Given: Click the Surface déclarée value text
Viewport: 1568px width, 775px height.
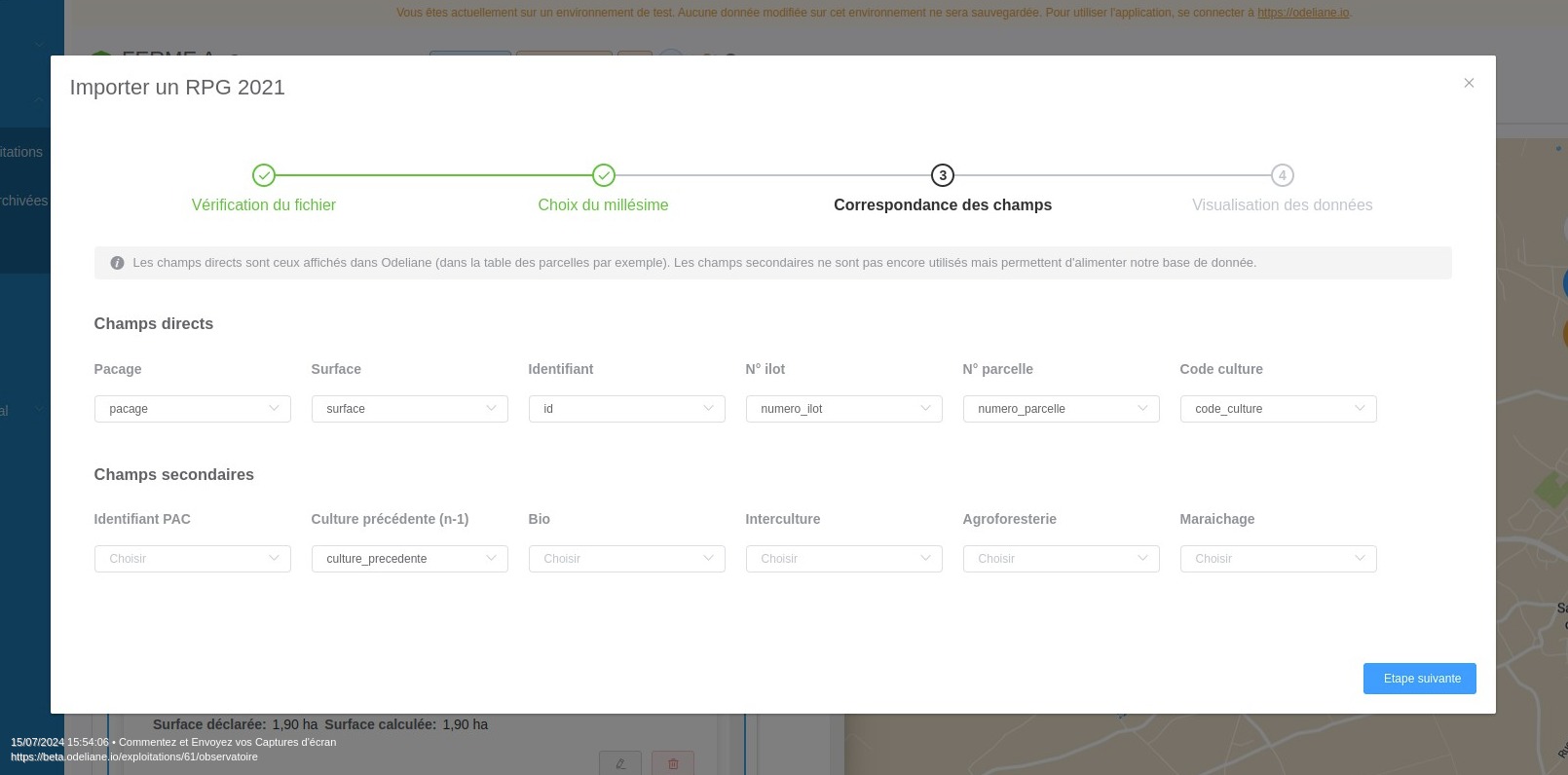Looking at the screenshot, I should tap(295, 724).
